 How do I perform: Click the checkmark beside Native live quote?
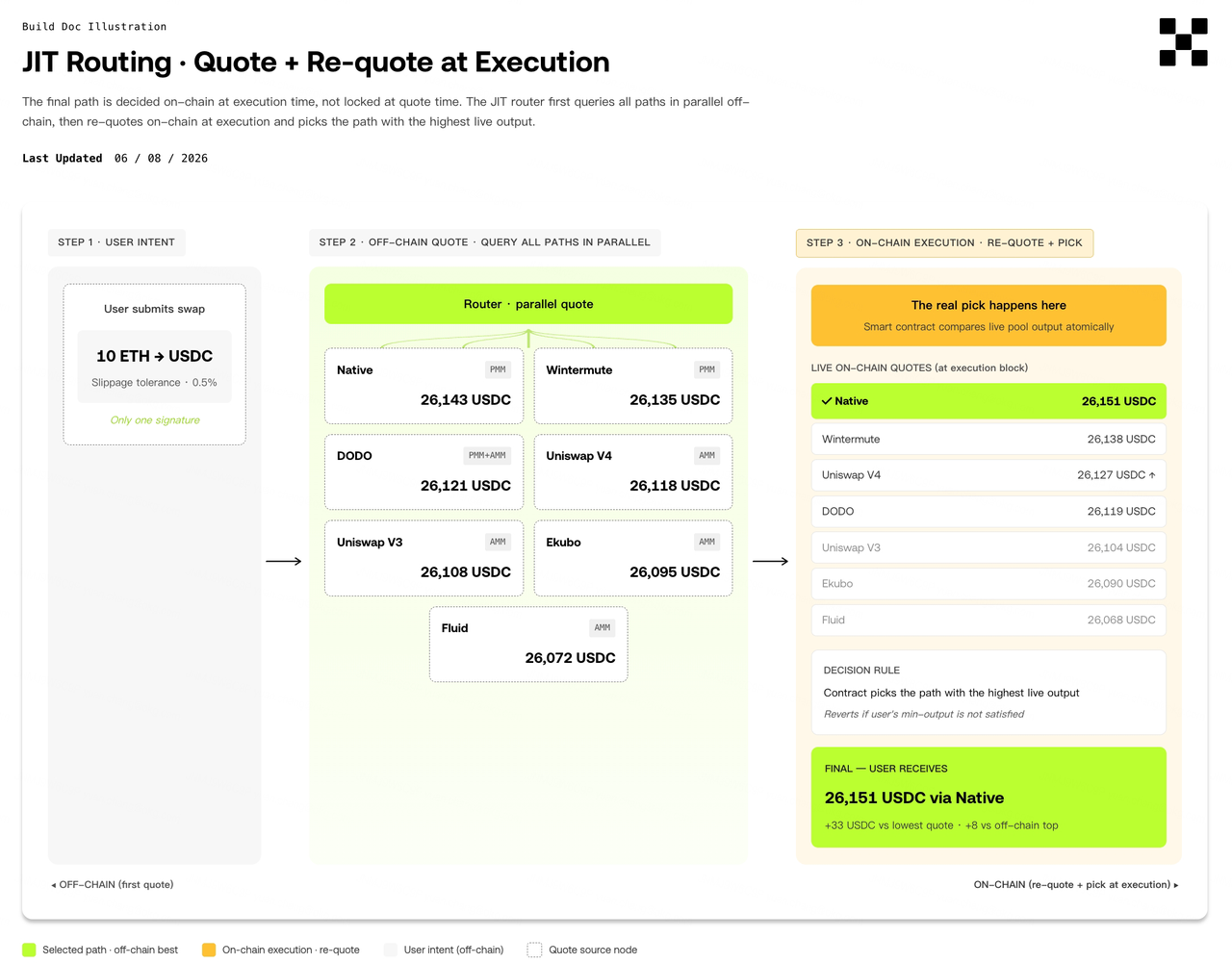pyautogui.click(x=827, y=401)
